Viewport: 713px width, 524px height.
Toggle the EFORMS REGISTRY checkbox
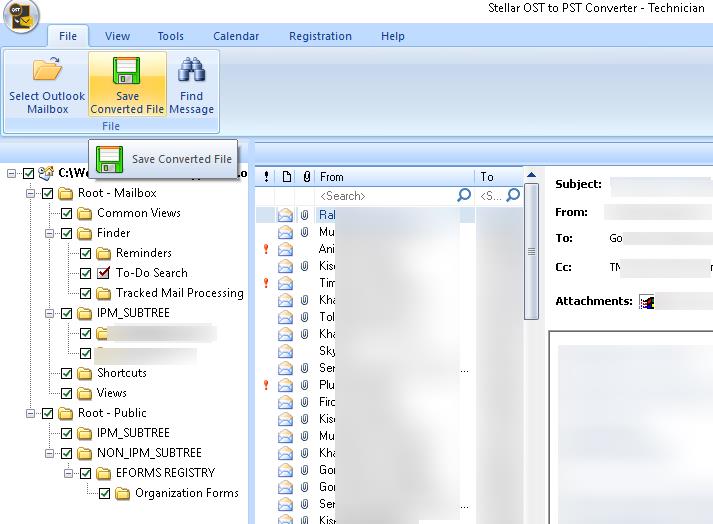click(85, 474)
